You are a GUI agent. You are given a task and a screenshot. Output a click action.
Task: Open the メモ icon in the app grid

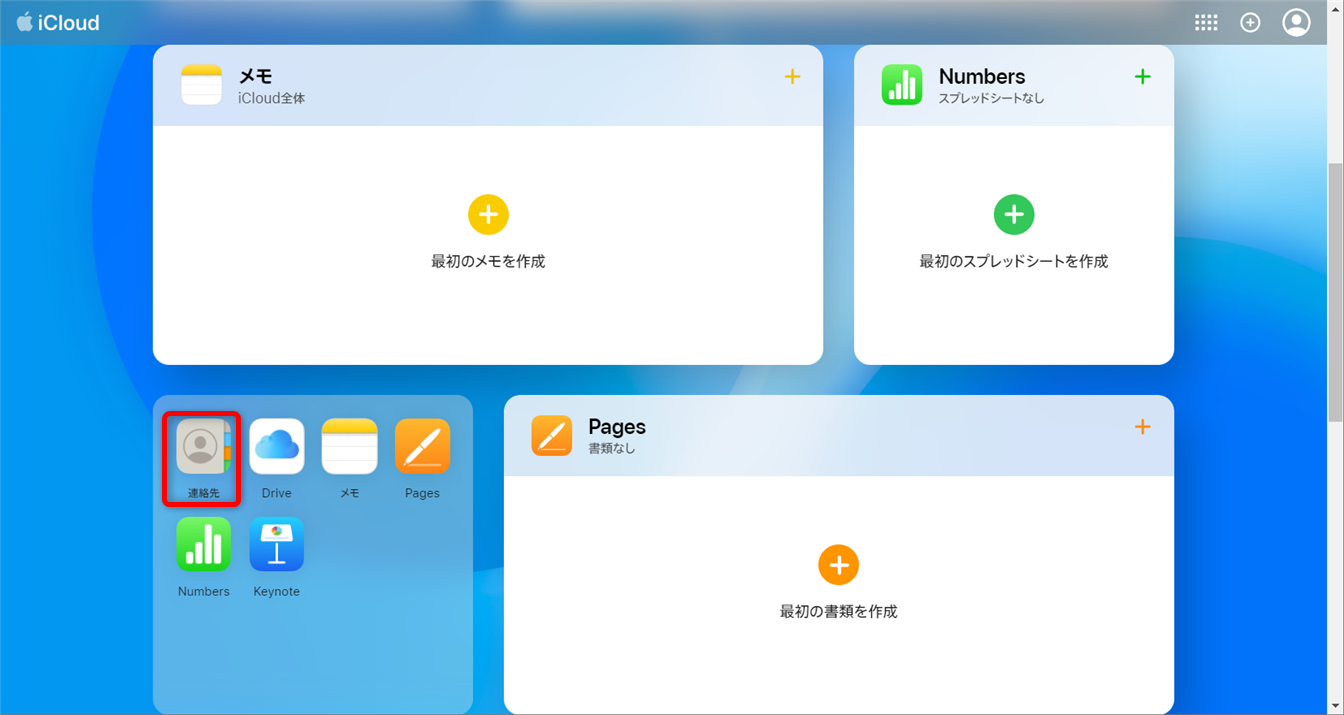tap(349, 447)
